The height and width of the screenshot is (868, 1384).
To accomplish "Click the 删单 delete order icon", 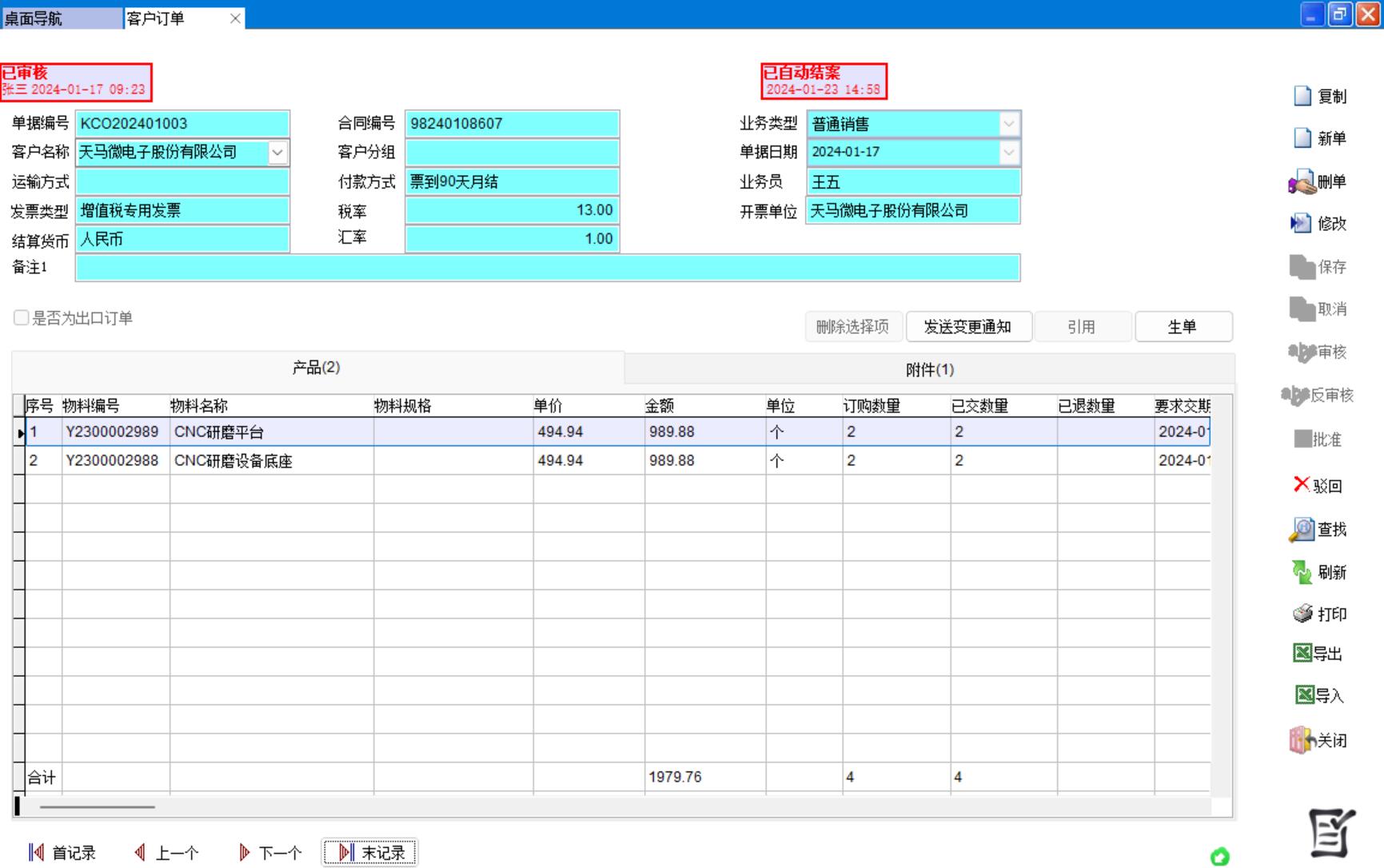I will point(1302,182).
